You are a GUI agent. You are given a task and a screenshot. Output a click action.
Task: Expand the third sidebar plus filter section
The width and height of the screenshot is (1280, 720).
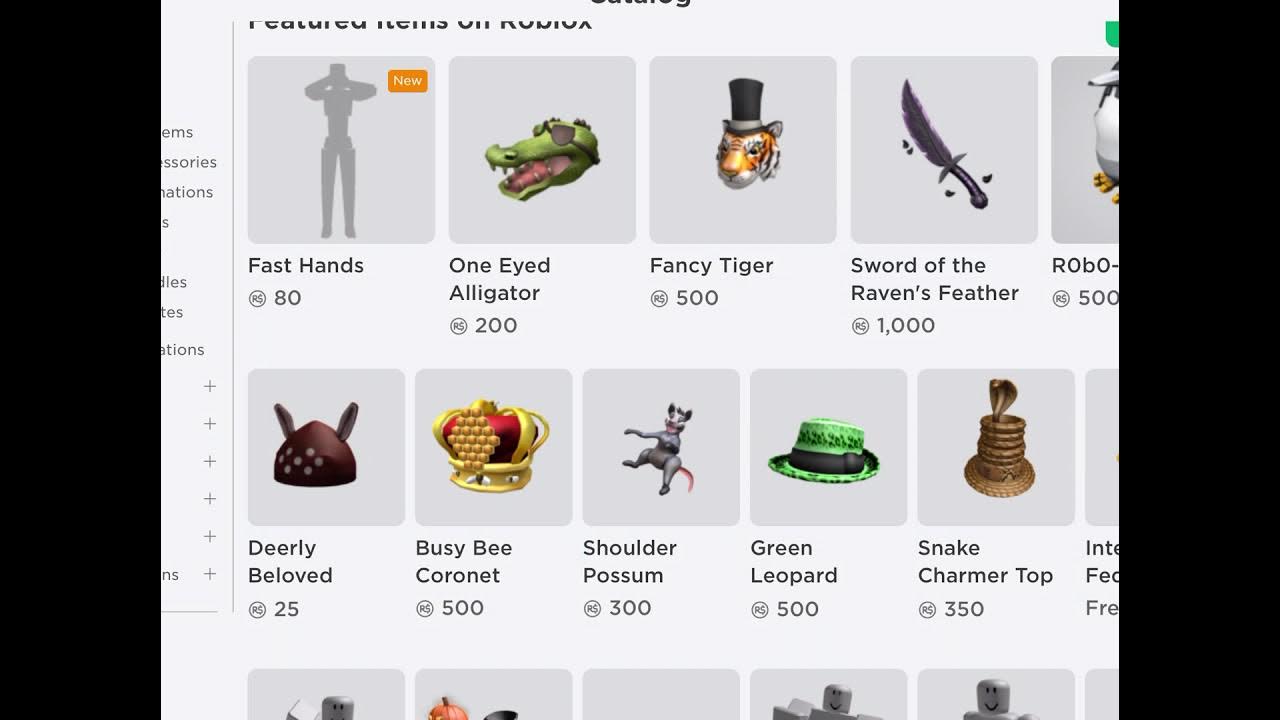coord(210,461)
